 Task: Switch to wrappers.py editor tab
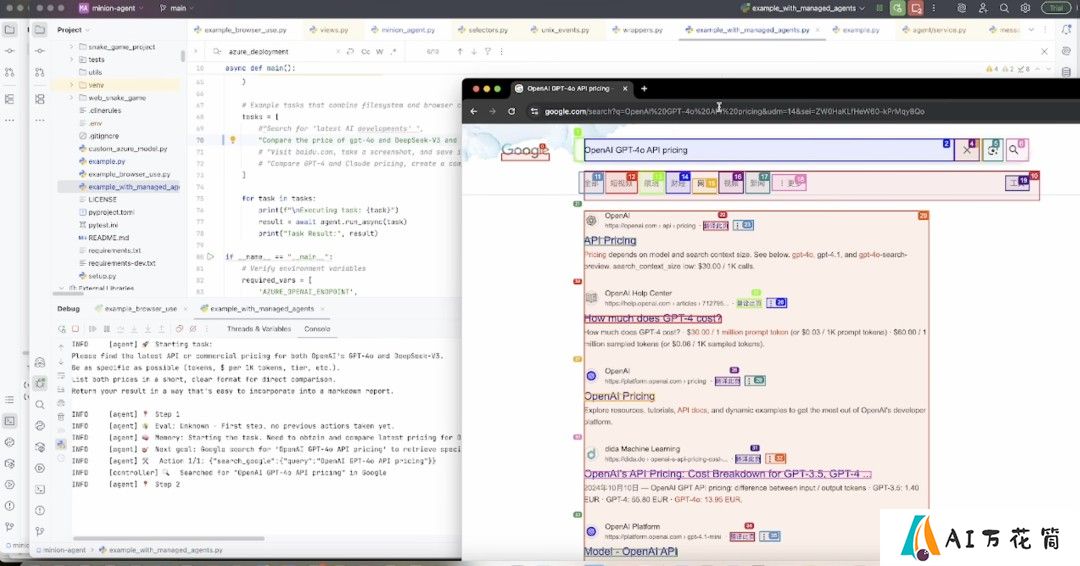(x=636, y=30)
